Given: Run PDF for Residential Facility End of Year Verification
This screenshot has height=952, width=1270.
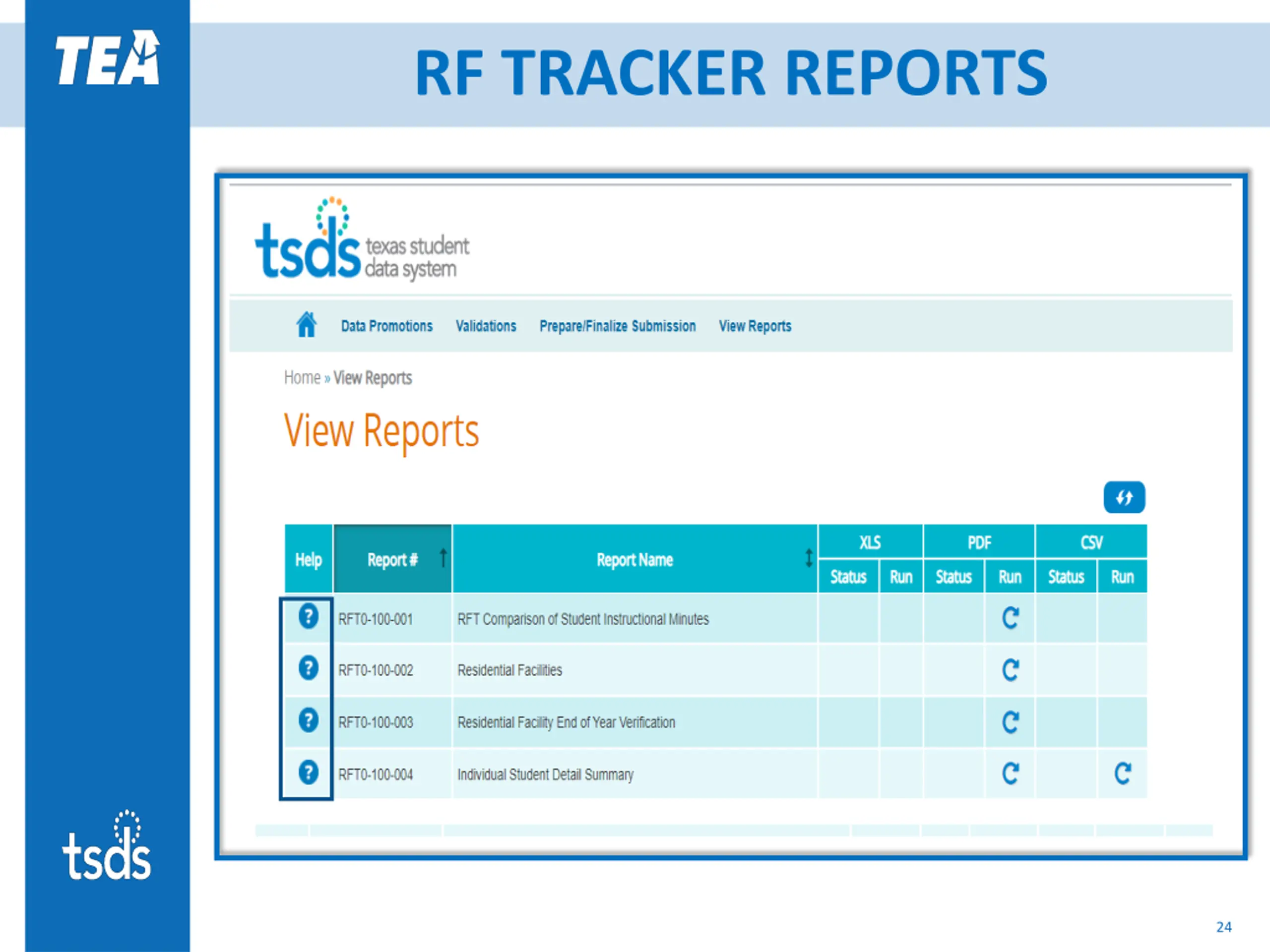Looking at the screenshot, I should [x=1010, y=722].
